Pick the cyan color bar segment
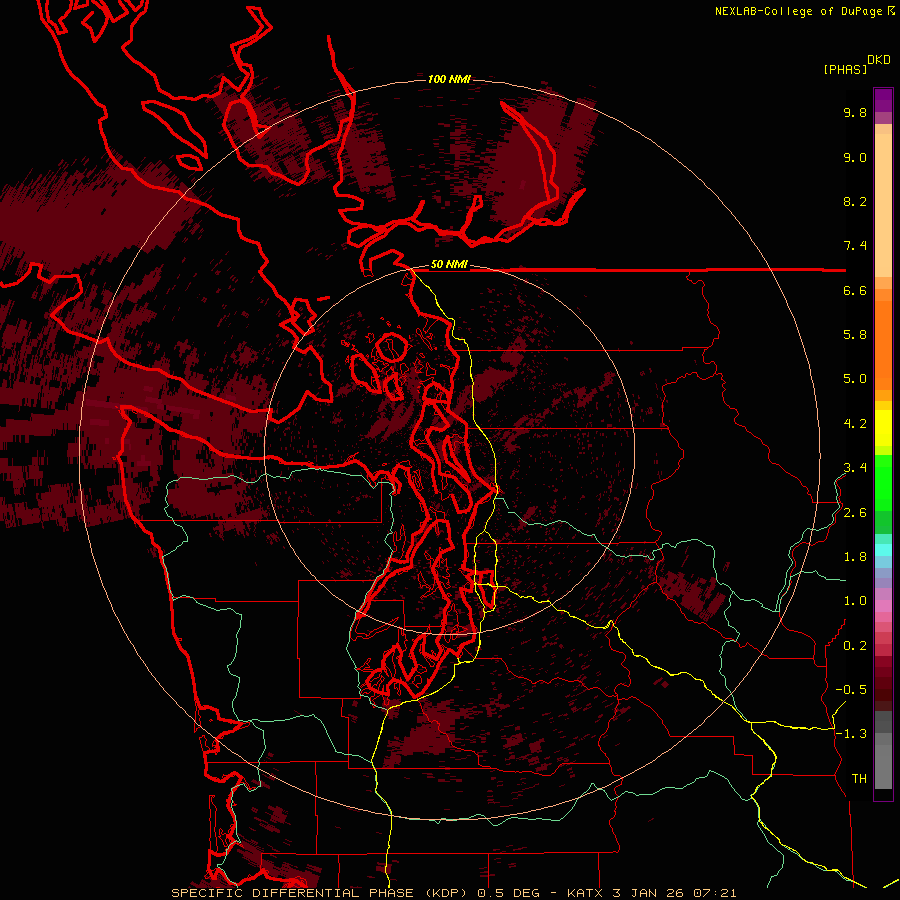This screenshot has width=900, height=900. [x=883, y=550]
